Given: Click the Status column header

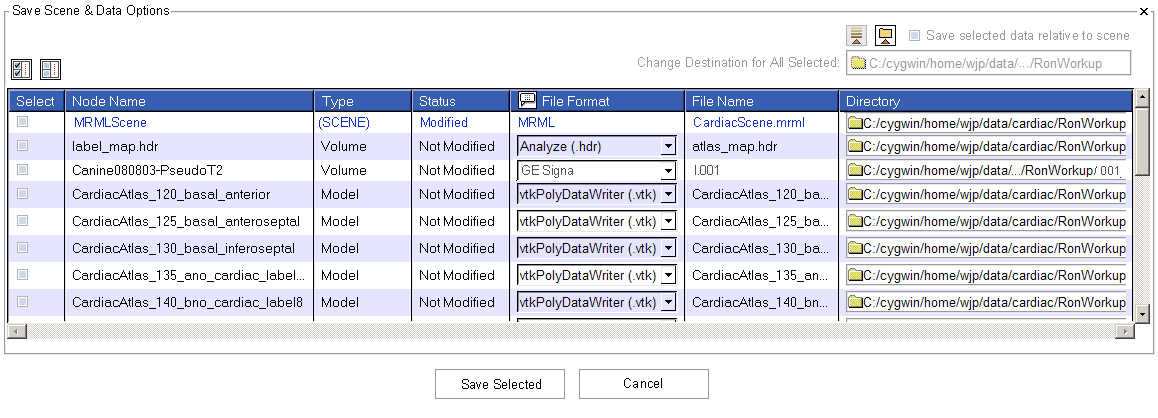Looking at the screenshot, I should click(460, 101).
